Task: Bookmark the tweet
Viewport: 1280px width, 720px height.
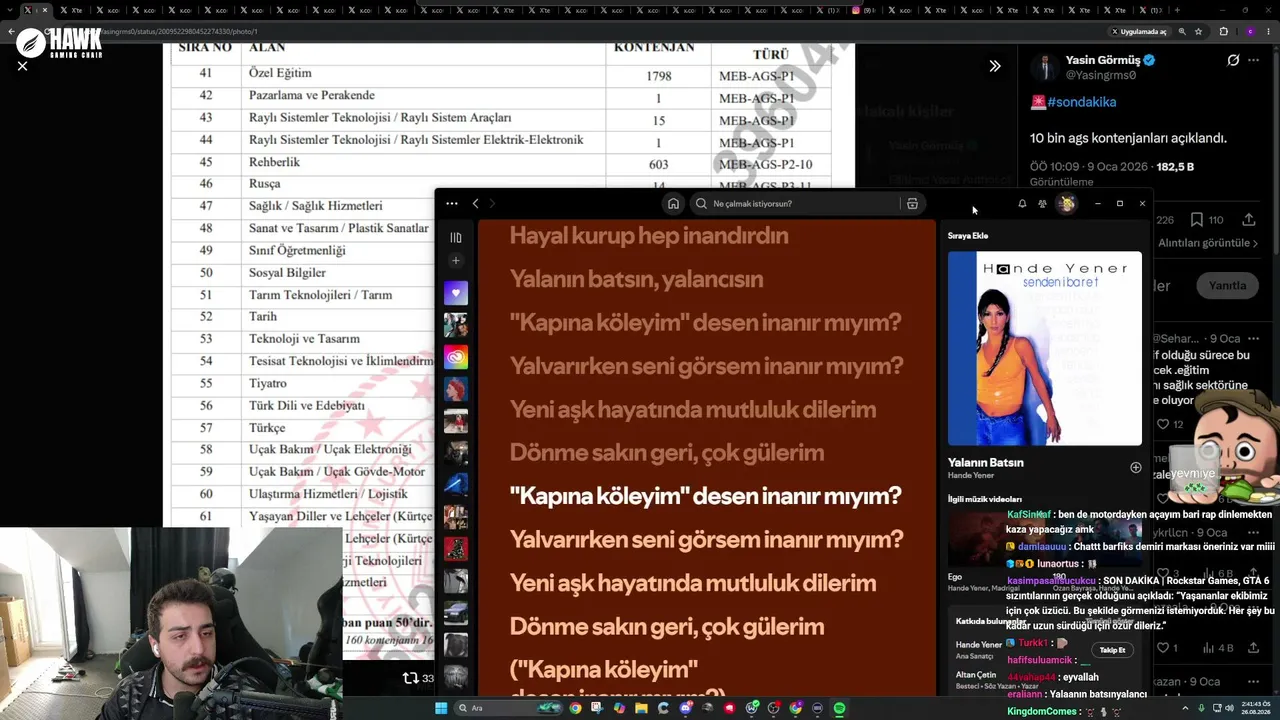Action: 1195,220
